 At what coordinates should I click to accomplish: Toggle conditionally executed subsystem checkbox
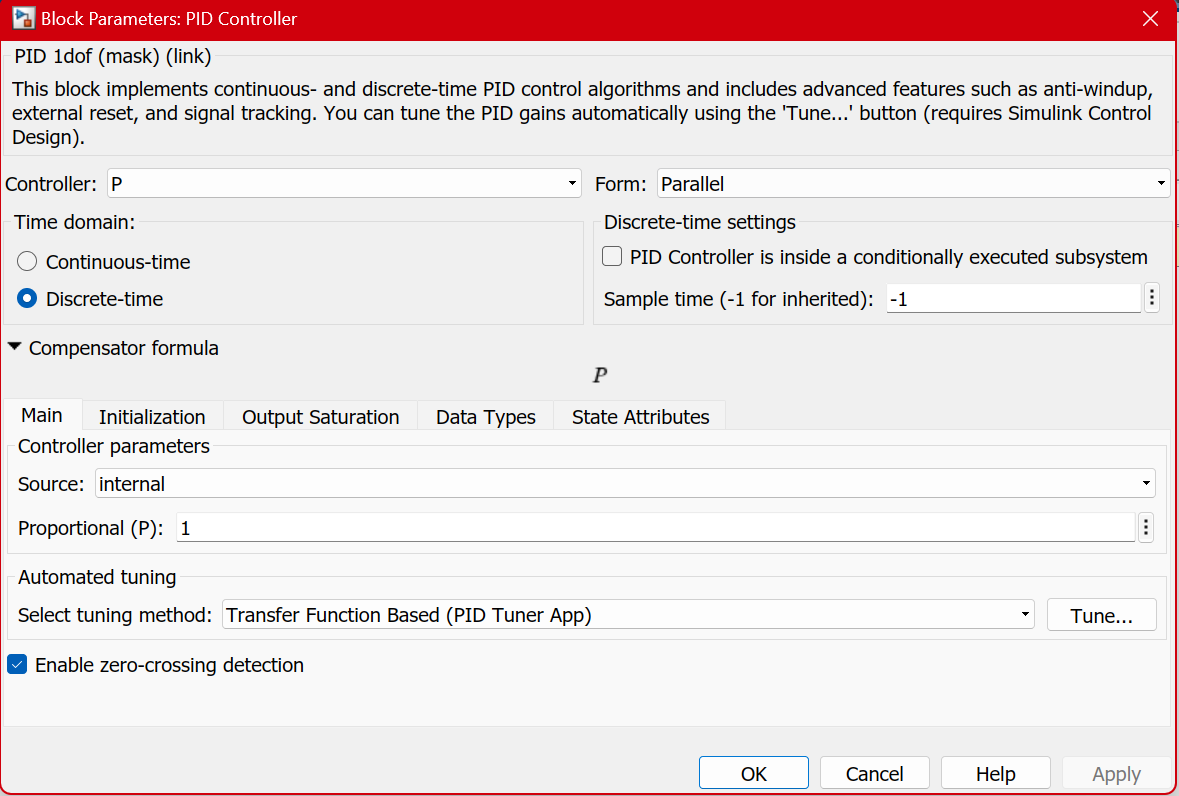612,256
